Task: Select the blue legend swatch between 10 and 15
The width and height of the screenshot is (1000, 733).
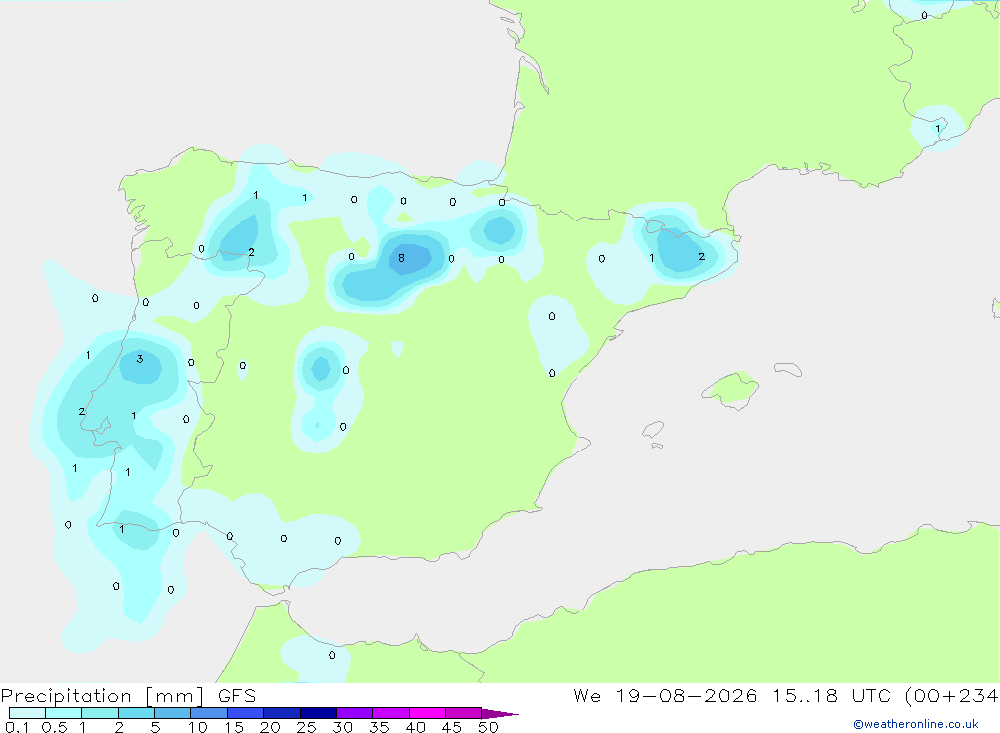Action: pos(209,713)
